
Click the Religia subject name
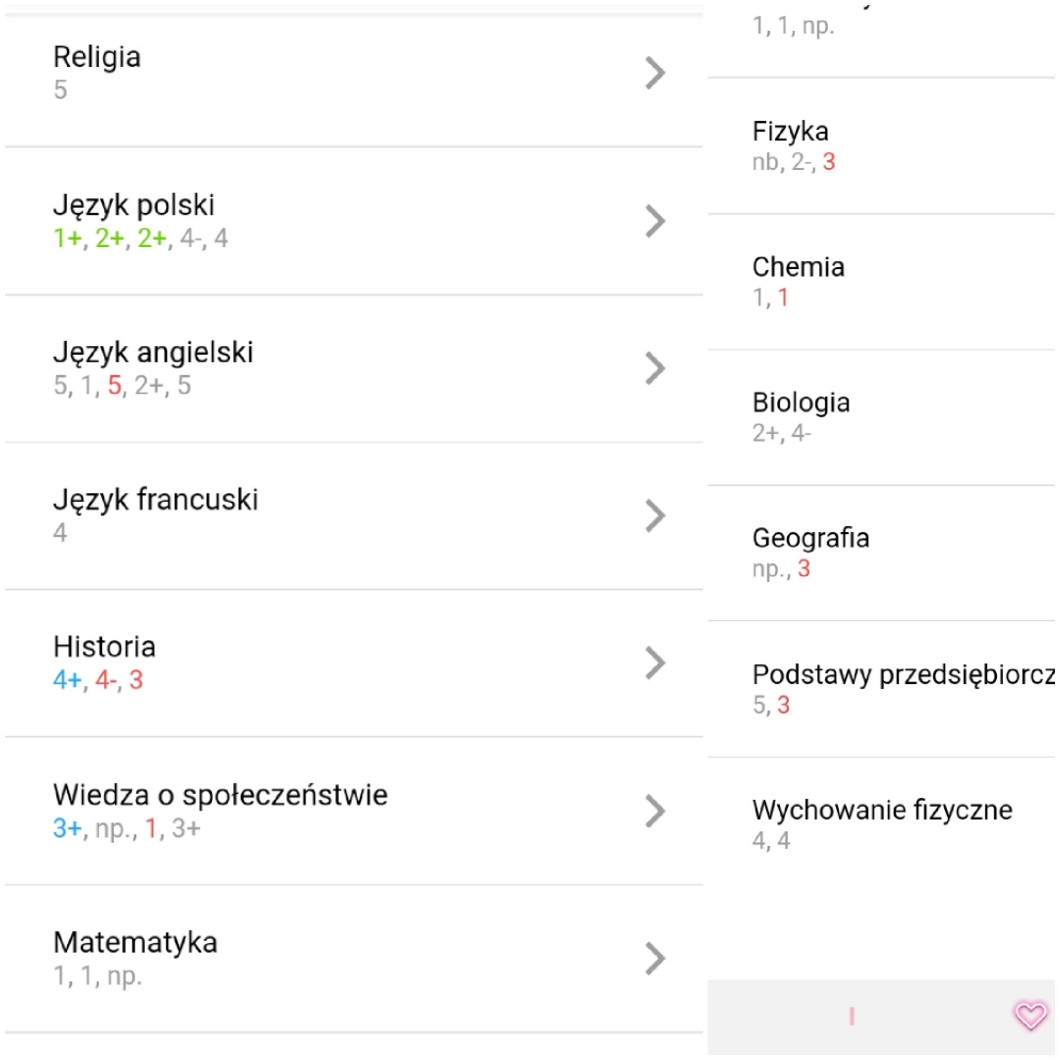97,57
